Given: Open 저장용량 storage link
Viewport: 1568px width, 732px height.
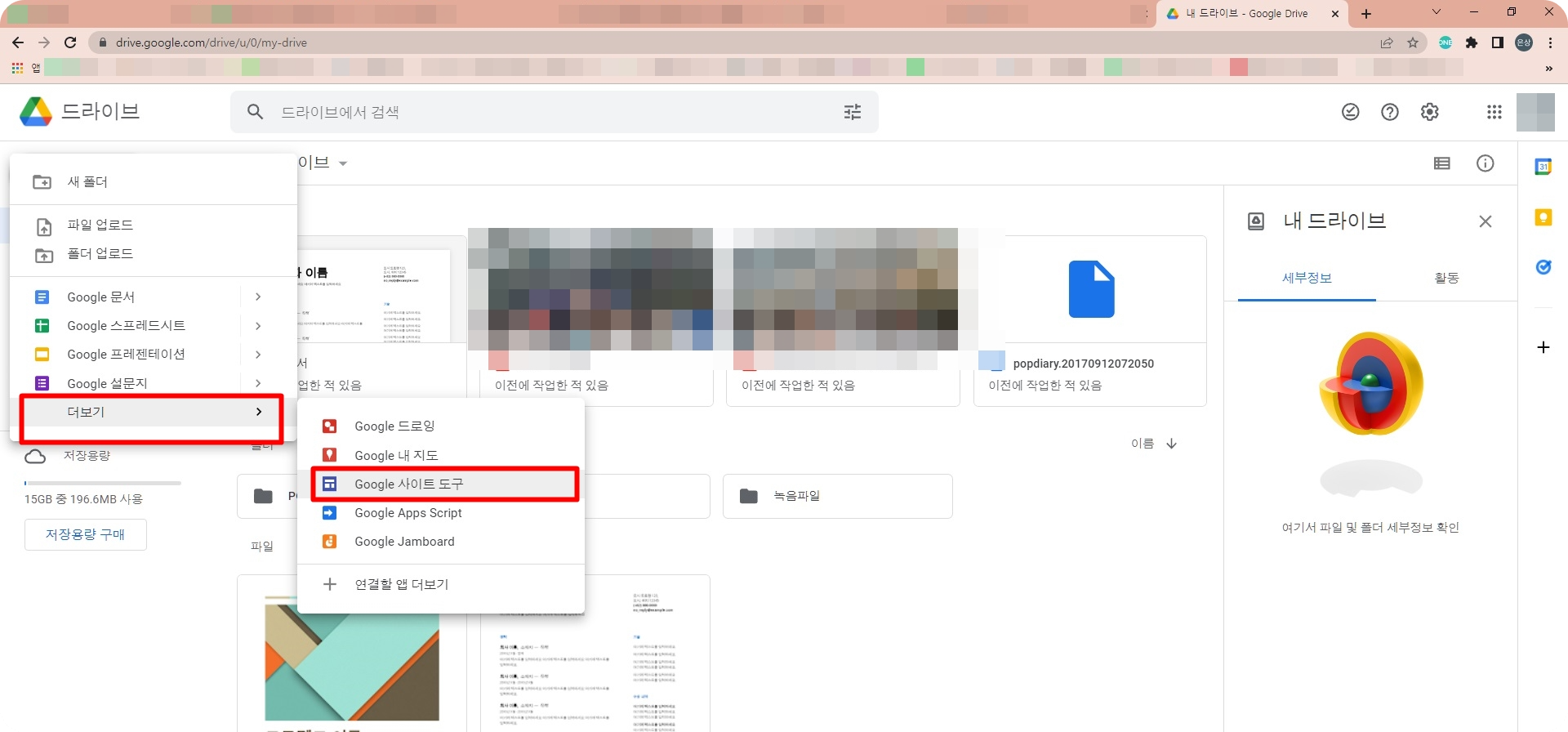Looking at the screenshot, I should pos(87,455).
